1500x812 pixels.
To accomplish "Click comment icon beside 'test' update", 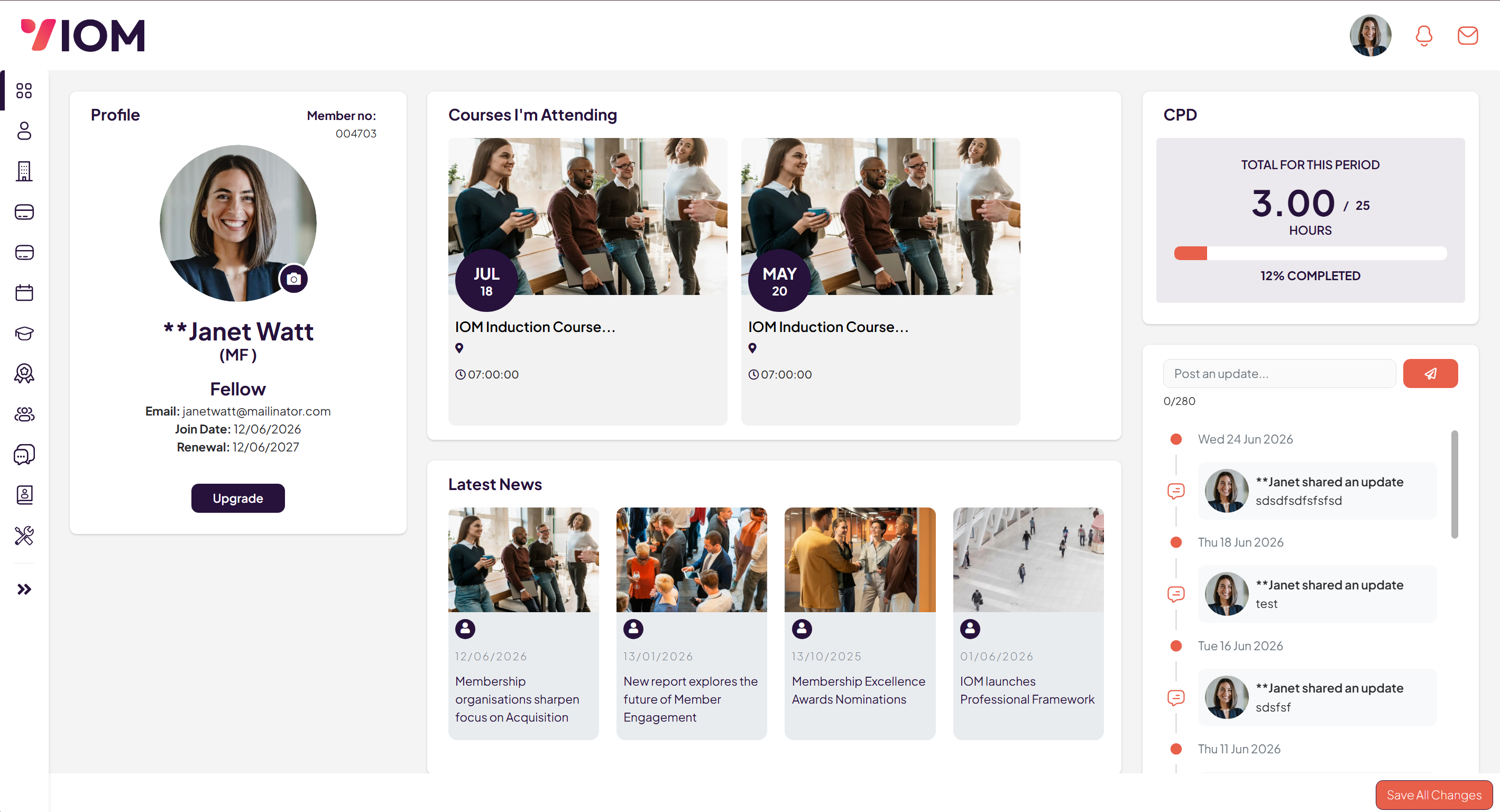I will click(x=1176, y=594).
